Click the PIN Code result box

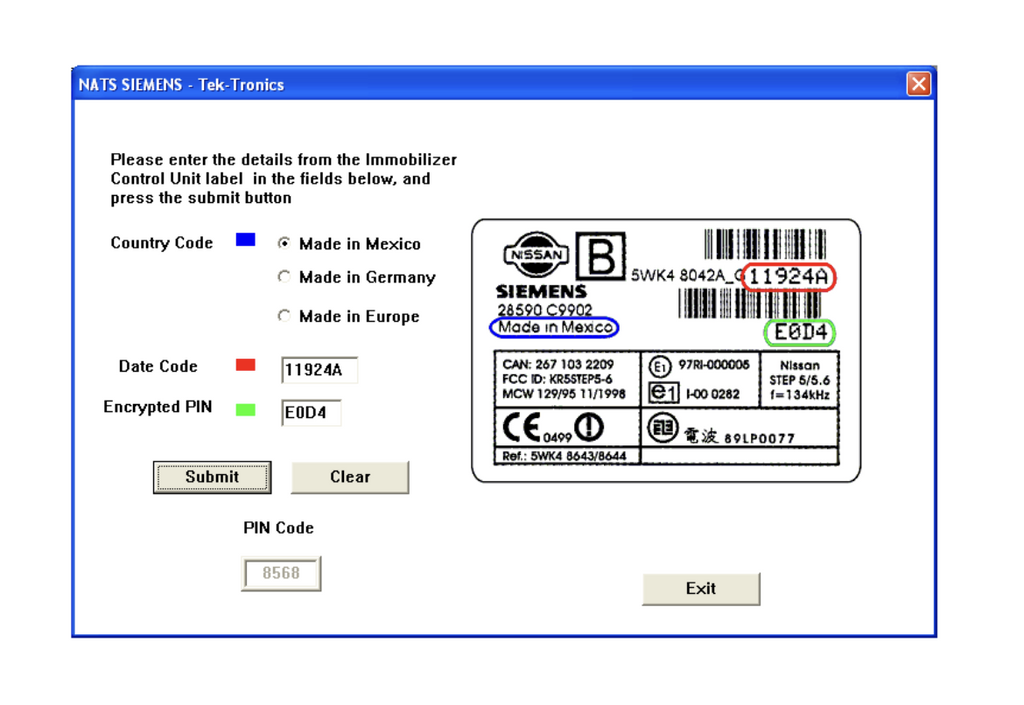coord(281,574)
